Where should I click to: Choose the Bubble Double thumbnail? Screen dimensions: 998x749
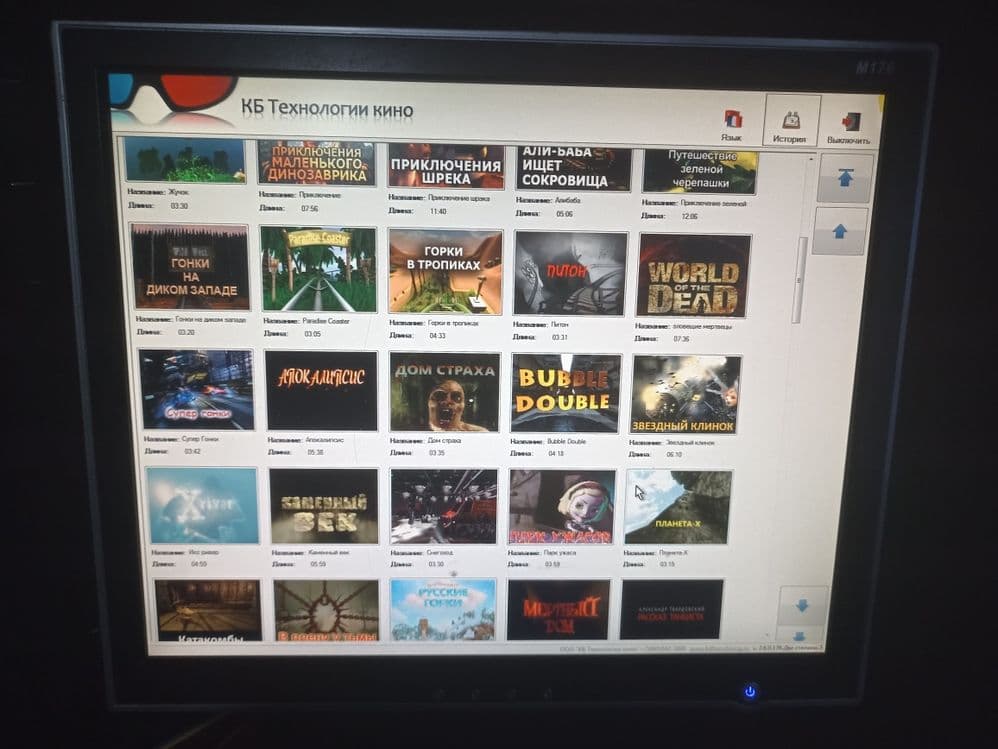566,394
